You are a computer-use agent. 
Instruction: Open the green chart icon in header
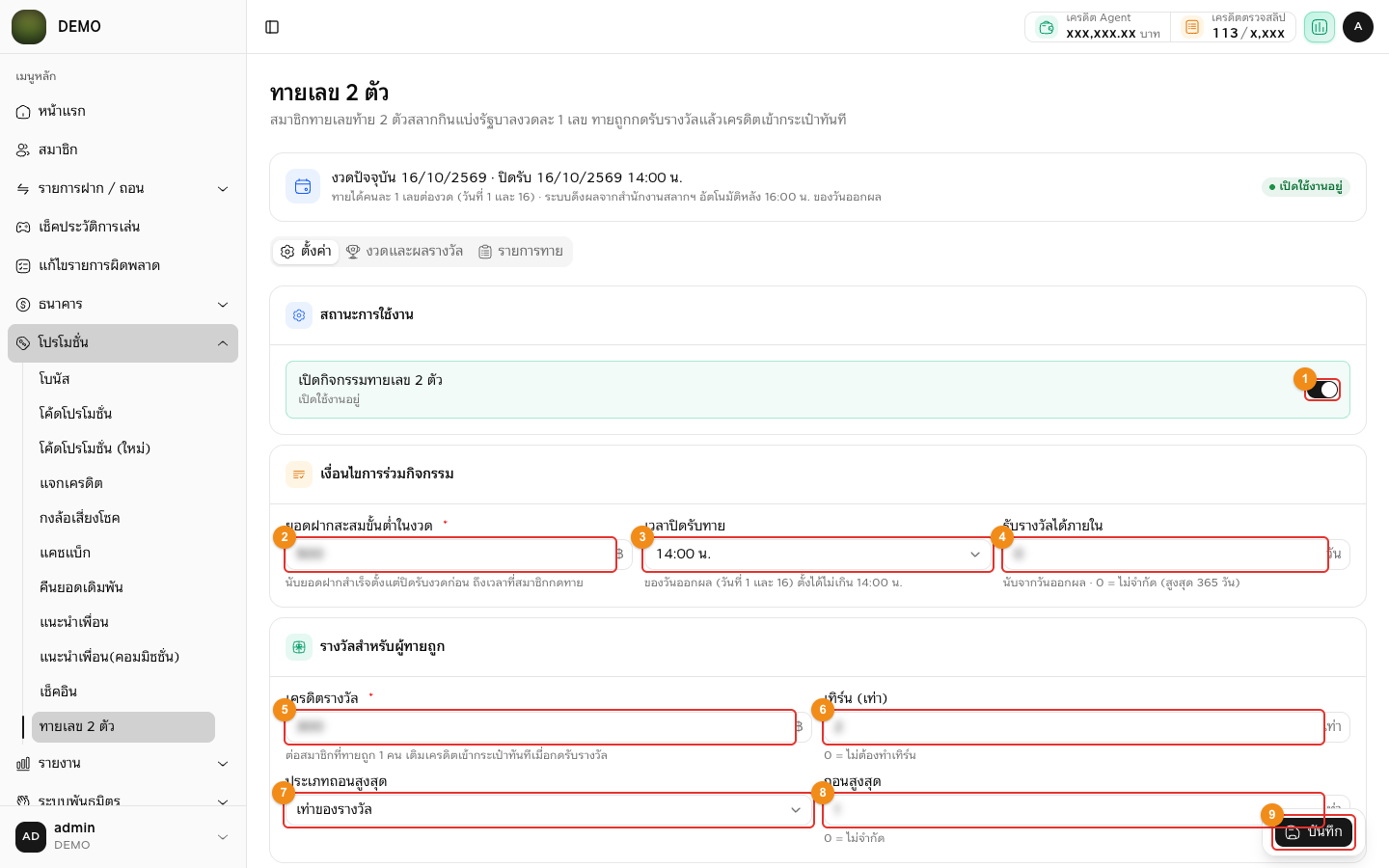click(x=1320, y=27)
